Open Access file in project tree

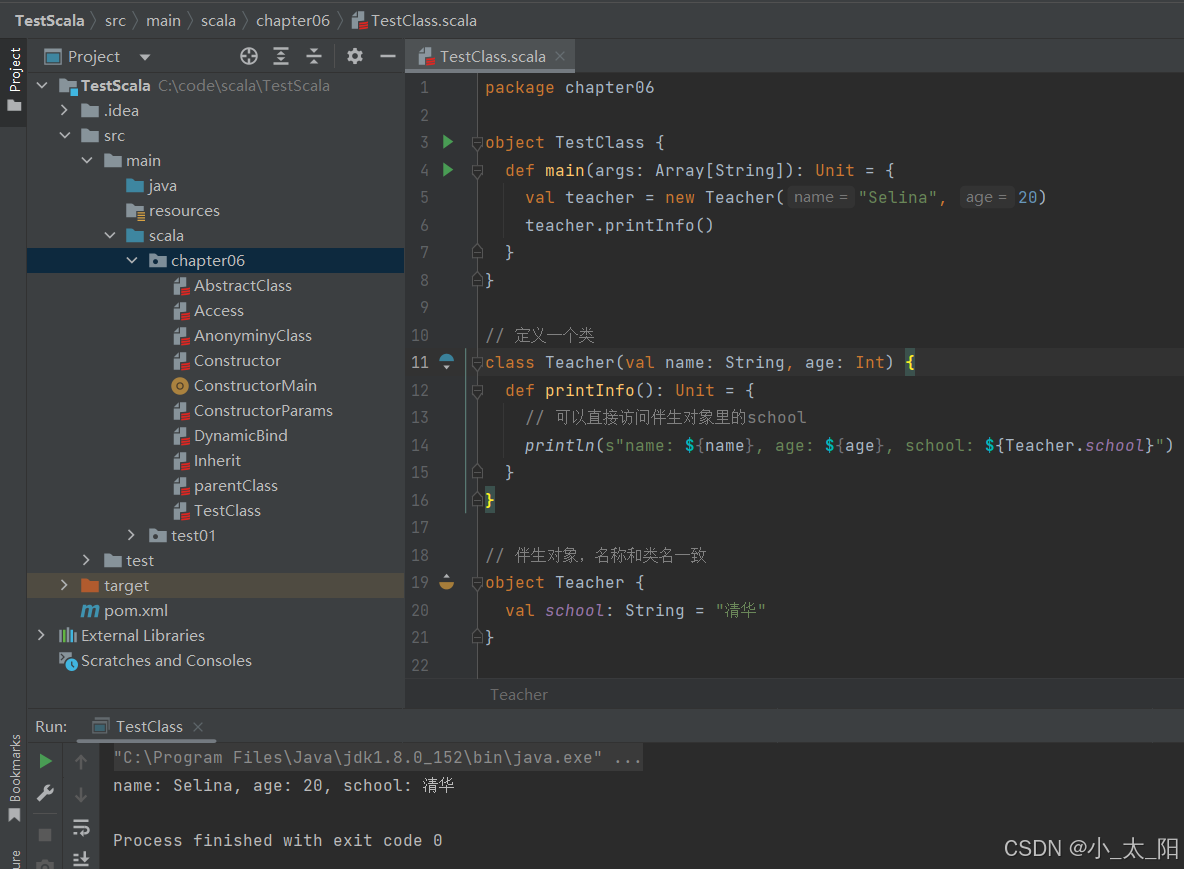[208, 310]
